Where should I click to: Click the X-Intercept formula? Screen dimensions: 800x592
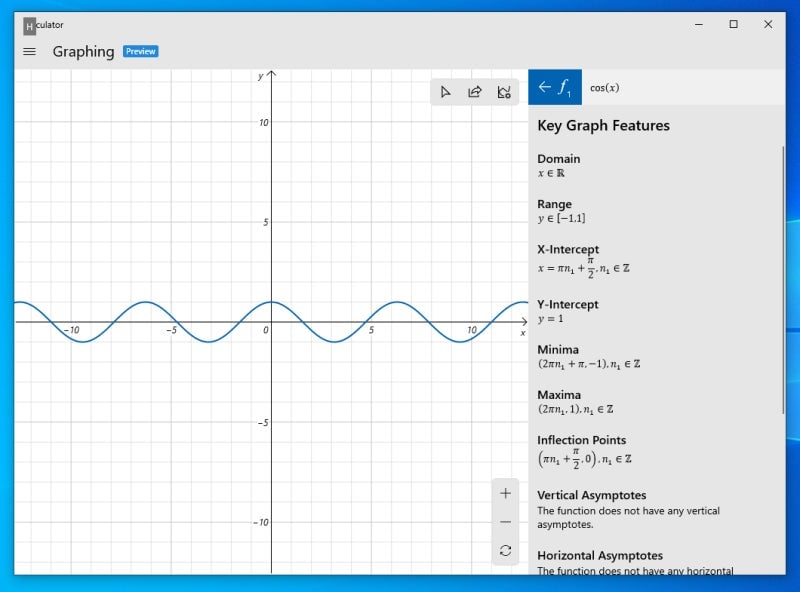click(x=583, y=266)
